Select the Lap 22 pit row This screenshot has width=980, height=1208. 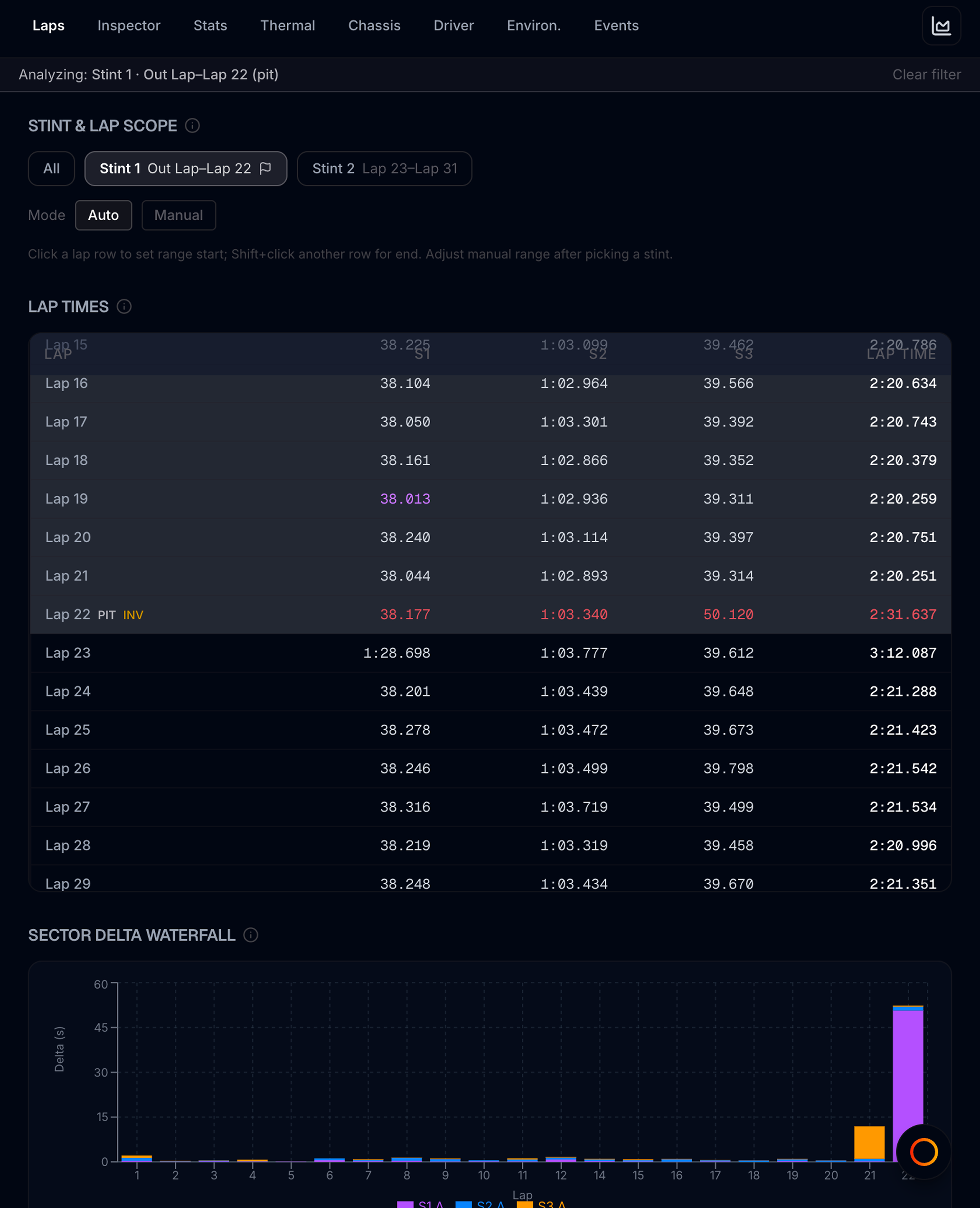pos(490,614)
